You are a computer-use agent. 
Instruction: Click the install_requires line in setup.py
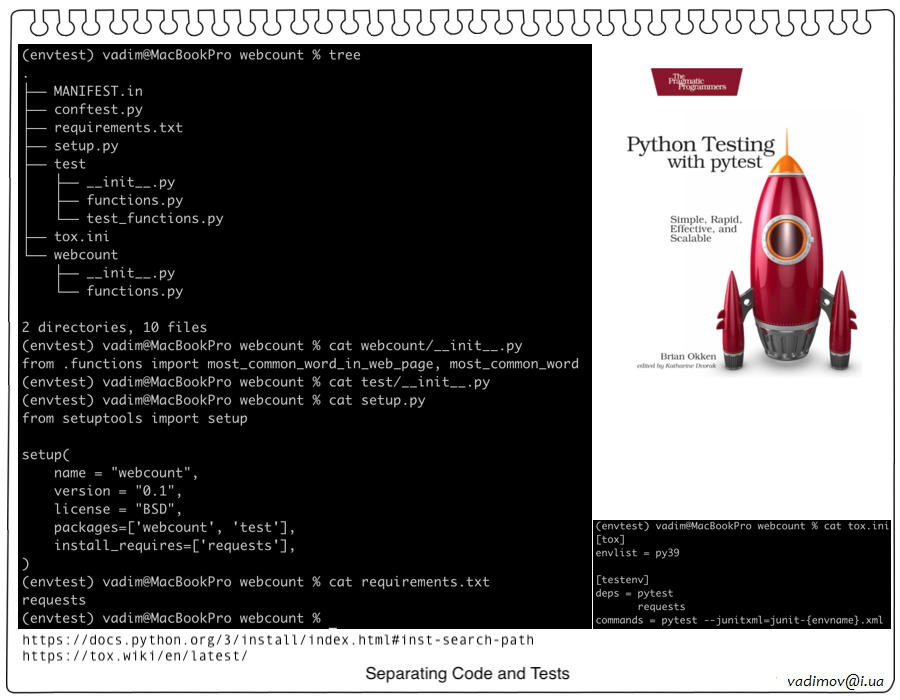175,546
